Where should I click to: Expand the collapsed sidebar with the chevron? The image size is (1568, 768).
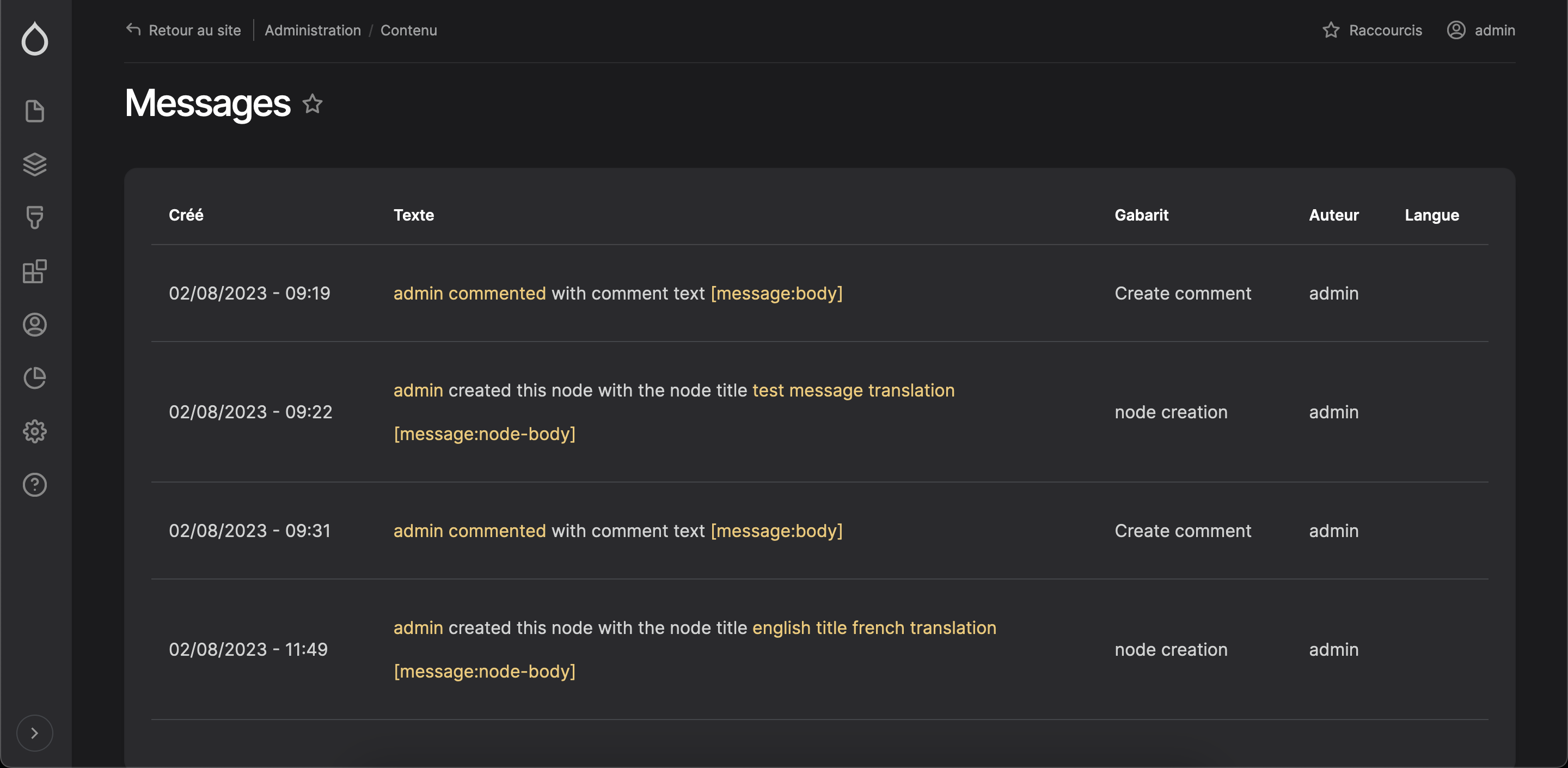(x=35, y=733)
